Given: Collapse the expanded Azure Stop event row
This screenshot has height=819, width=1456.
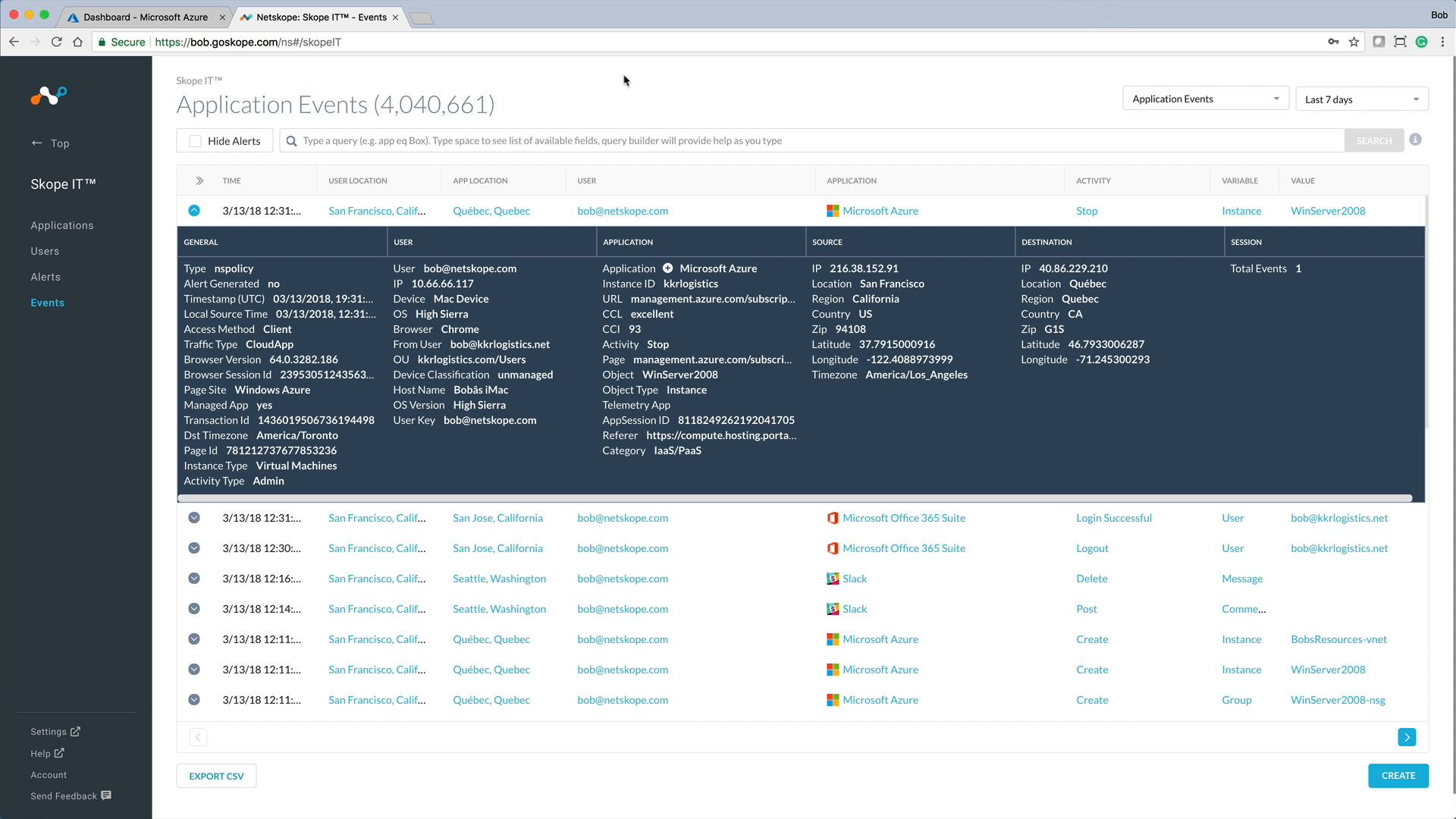Looking at the screenshot, I should (x=194, y=211).
